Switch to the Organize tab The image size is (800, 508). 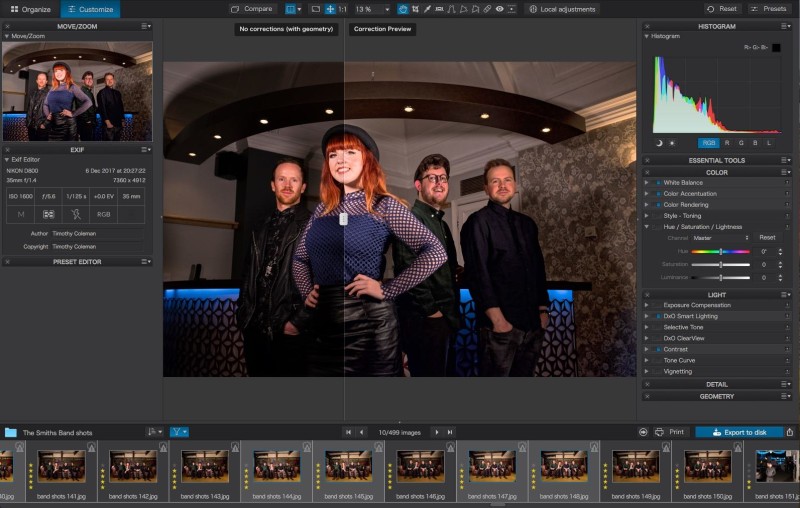(x=29, y=9)
